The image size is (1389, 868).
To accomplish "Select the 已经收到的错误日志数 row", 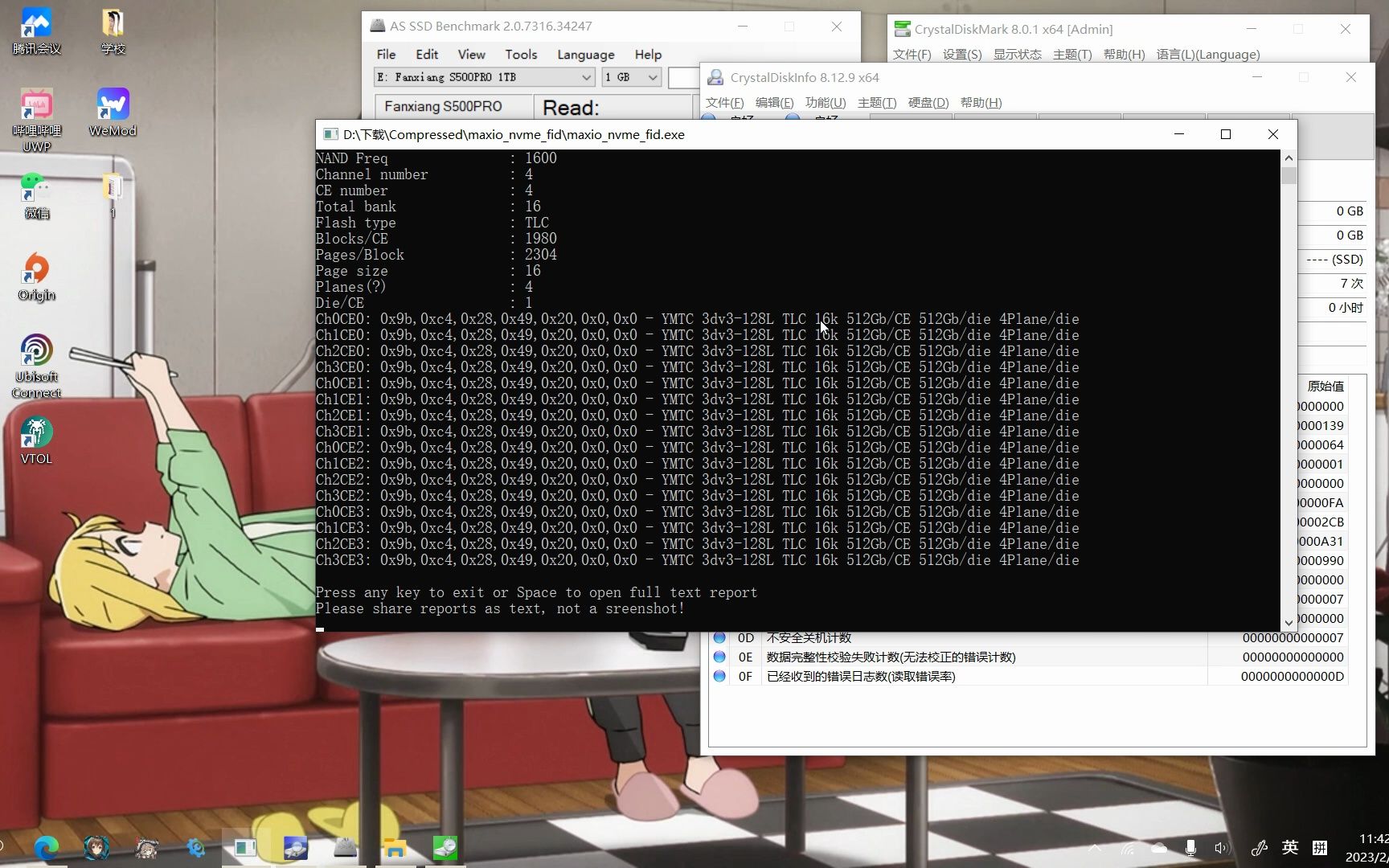I will click(1028, 676).
